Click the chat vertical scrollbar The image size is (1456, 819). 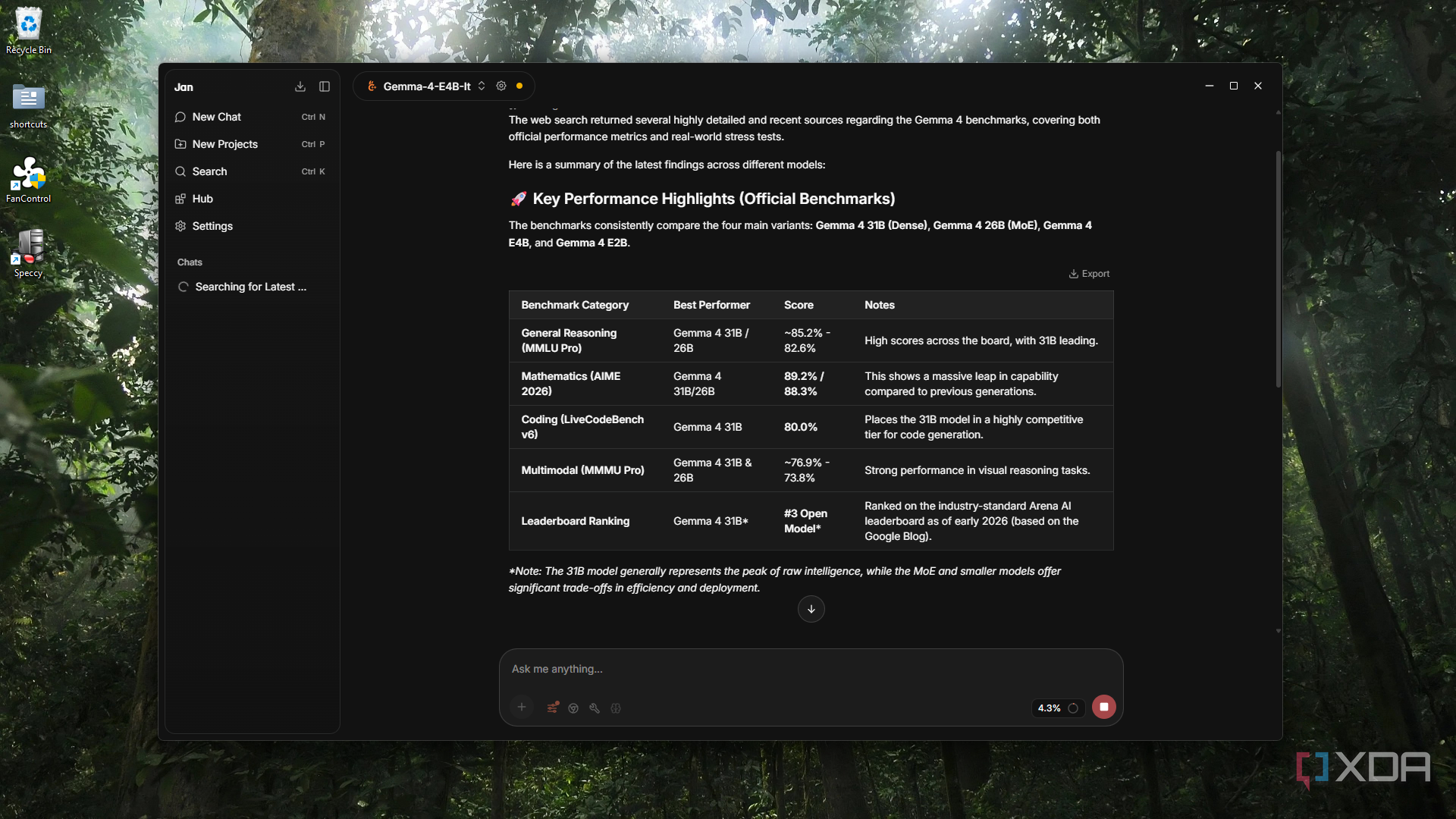[1278, 269]
